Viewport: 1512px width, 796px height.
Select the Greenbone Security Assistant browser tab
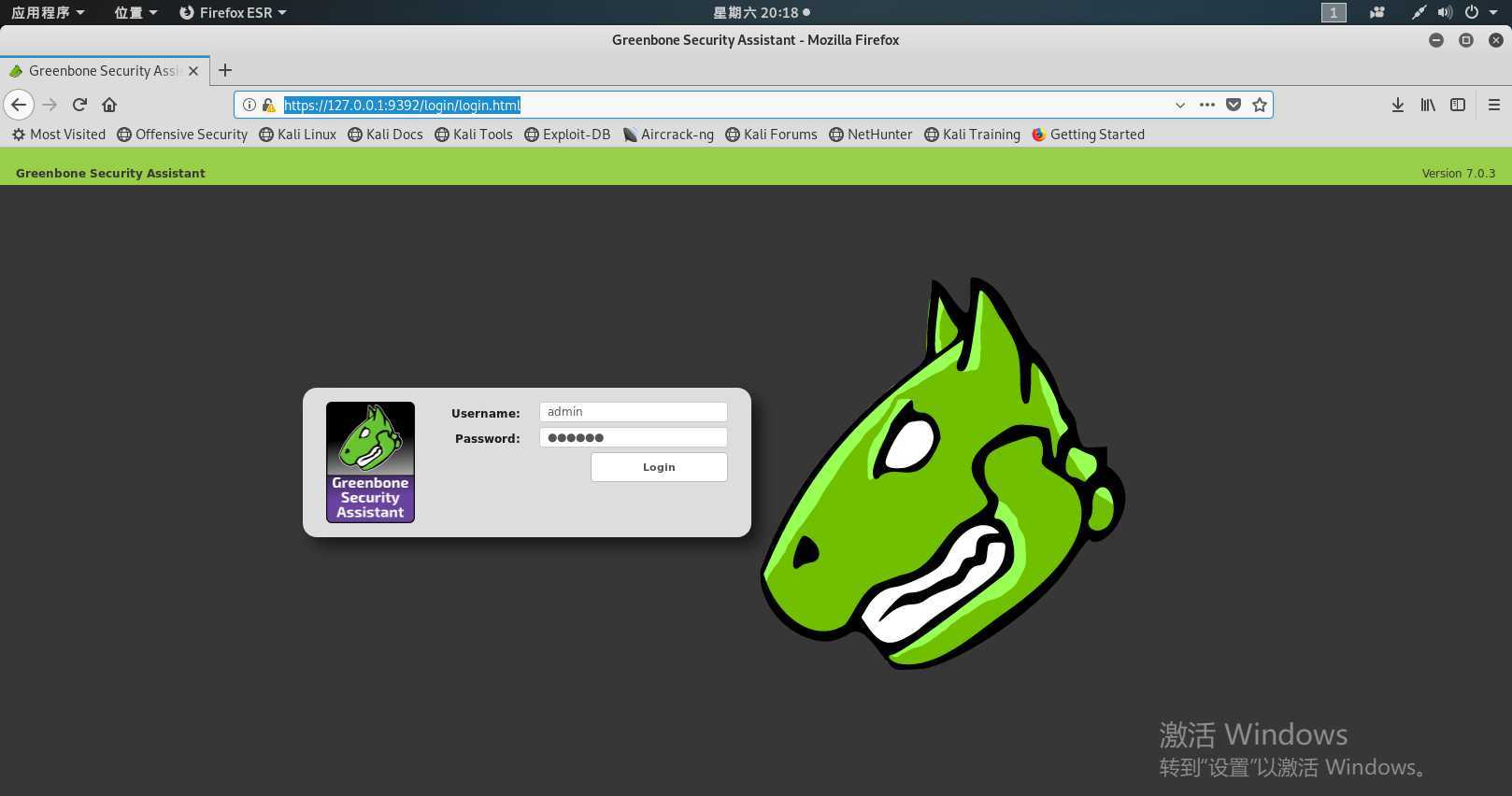click(x=103, y=71)
